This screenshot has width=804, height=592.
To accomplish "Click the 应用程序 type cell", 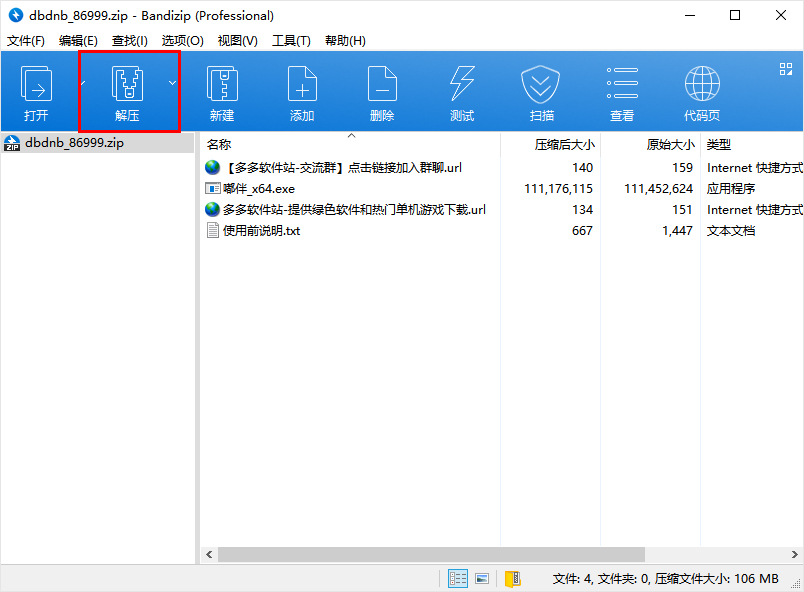I will (x=731, y=189).
